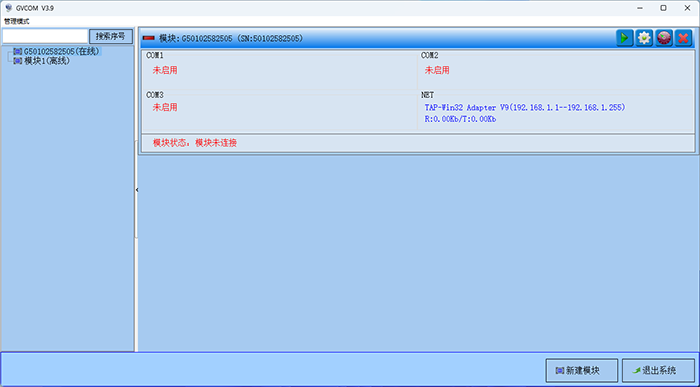
Task: Click the TAP-Win32 Adapter V9 network entry
Action: [525, 108]
